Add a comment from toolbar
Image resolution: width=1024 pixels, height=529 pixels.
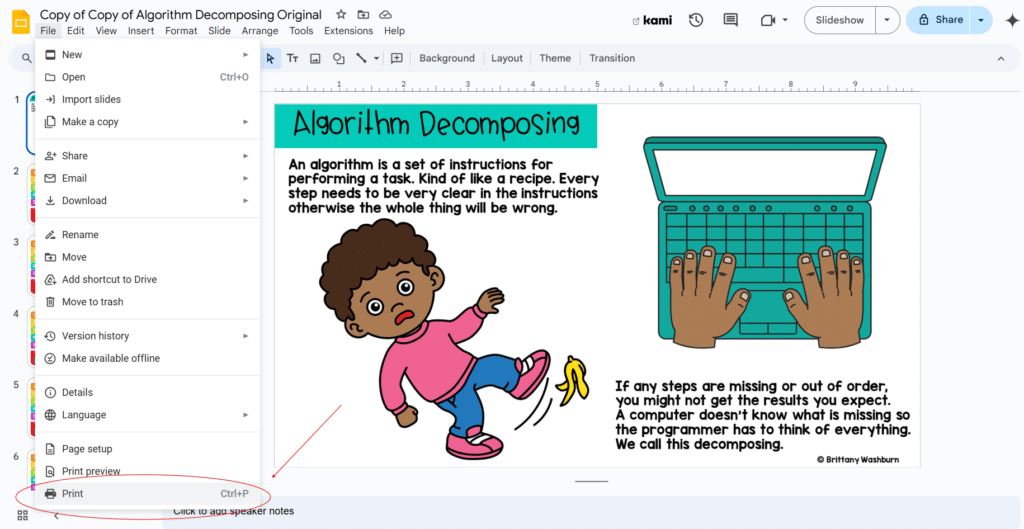click(396, 58)
